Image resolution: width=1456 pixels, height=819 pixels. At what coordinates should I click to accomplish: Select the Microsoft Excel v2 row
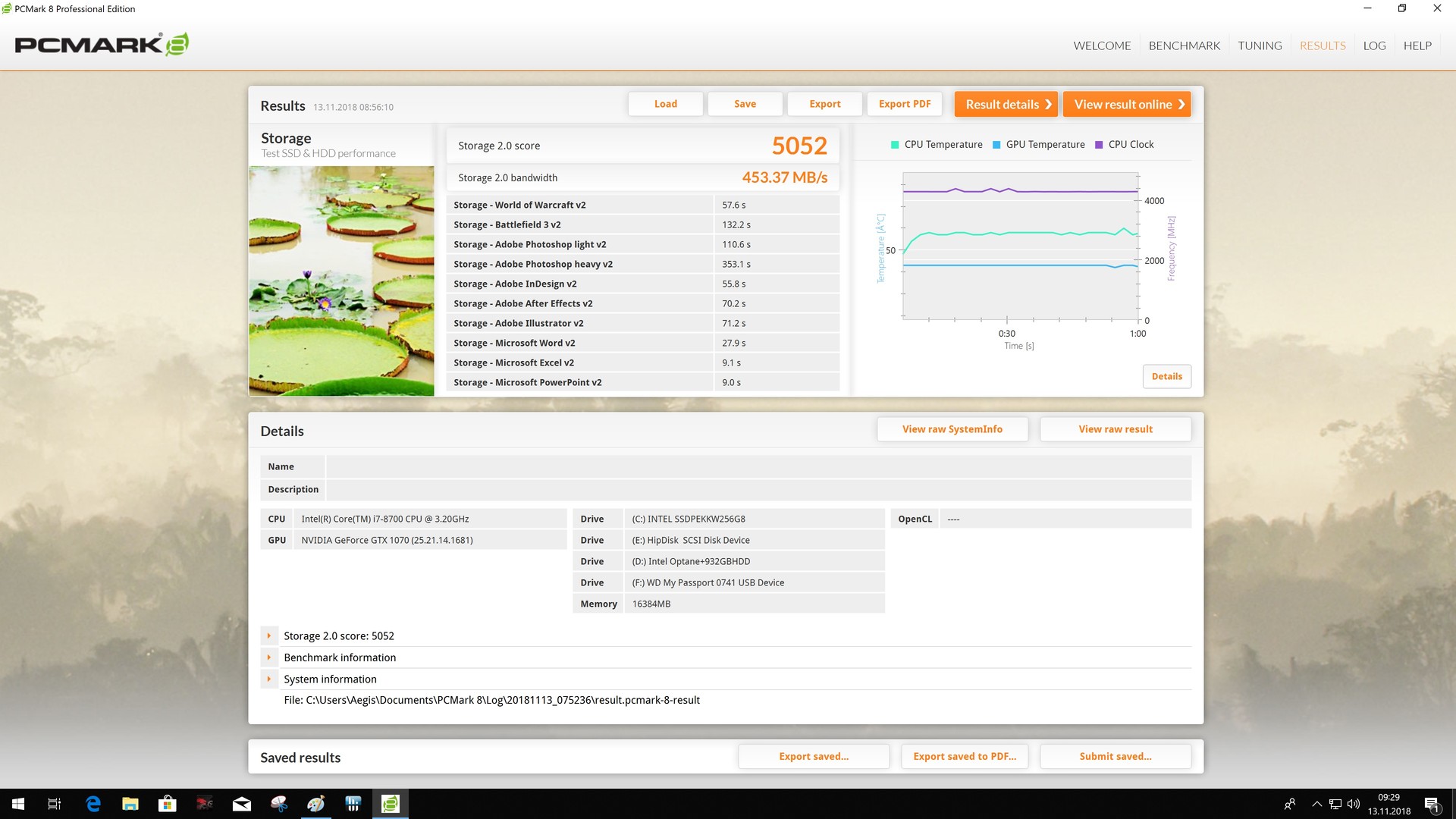(643, 362)
